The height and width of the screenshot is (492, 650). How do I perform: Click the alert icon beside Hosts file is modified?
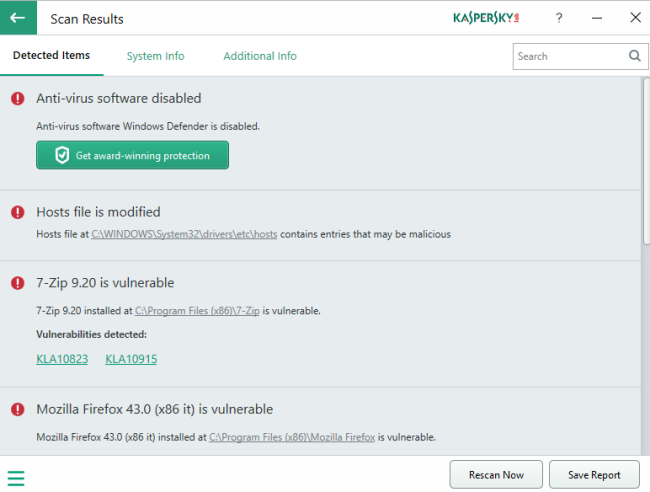click(17, 212)
